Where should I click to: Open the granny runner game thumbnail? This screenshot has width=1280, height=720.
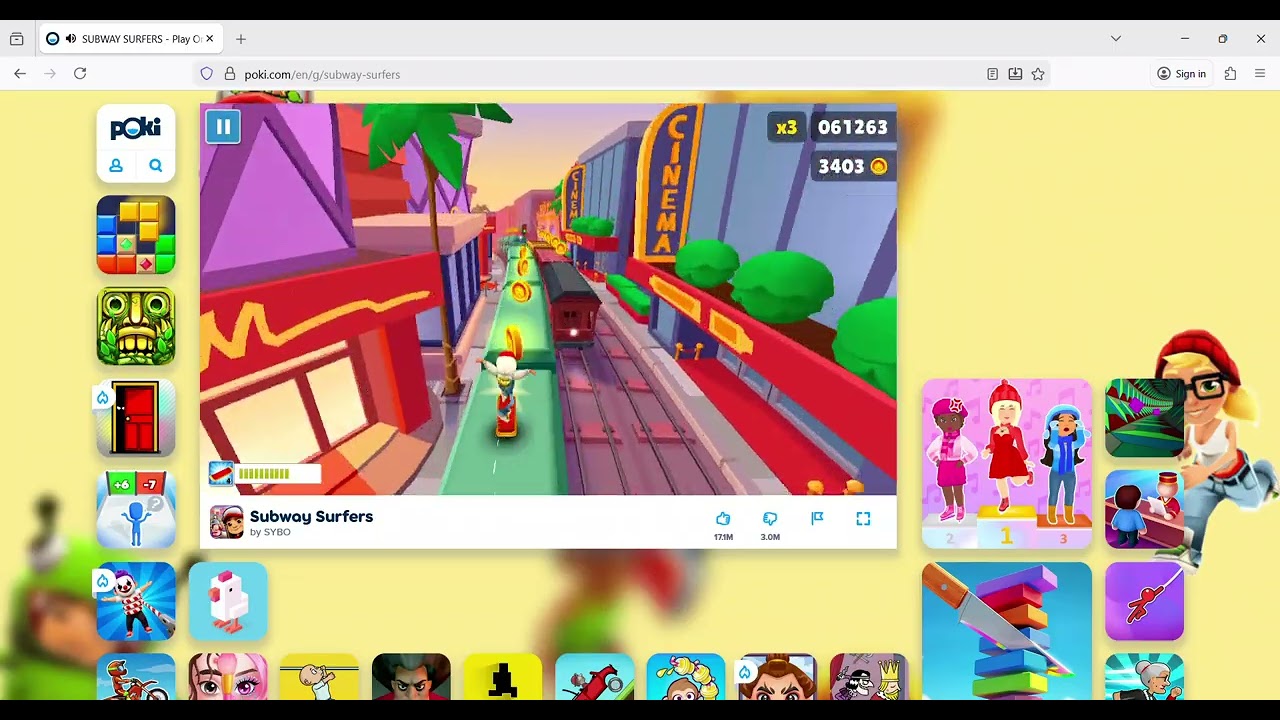tap(1144, 677)
